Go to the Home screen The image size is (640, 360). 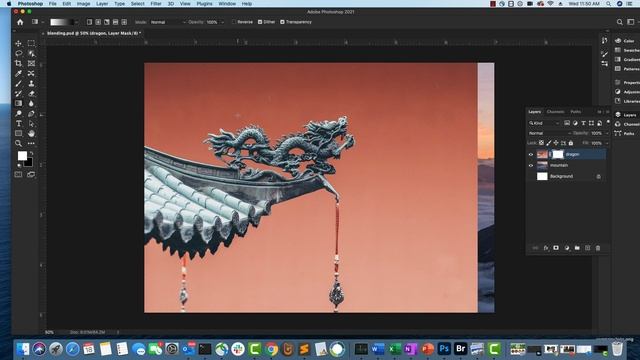click(20, 22)
